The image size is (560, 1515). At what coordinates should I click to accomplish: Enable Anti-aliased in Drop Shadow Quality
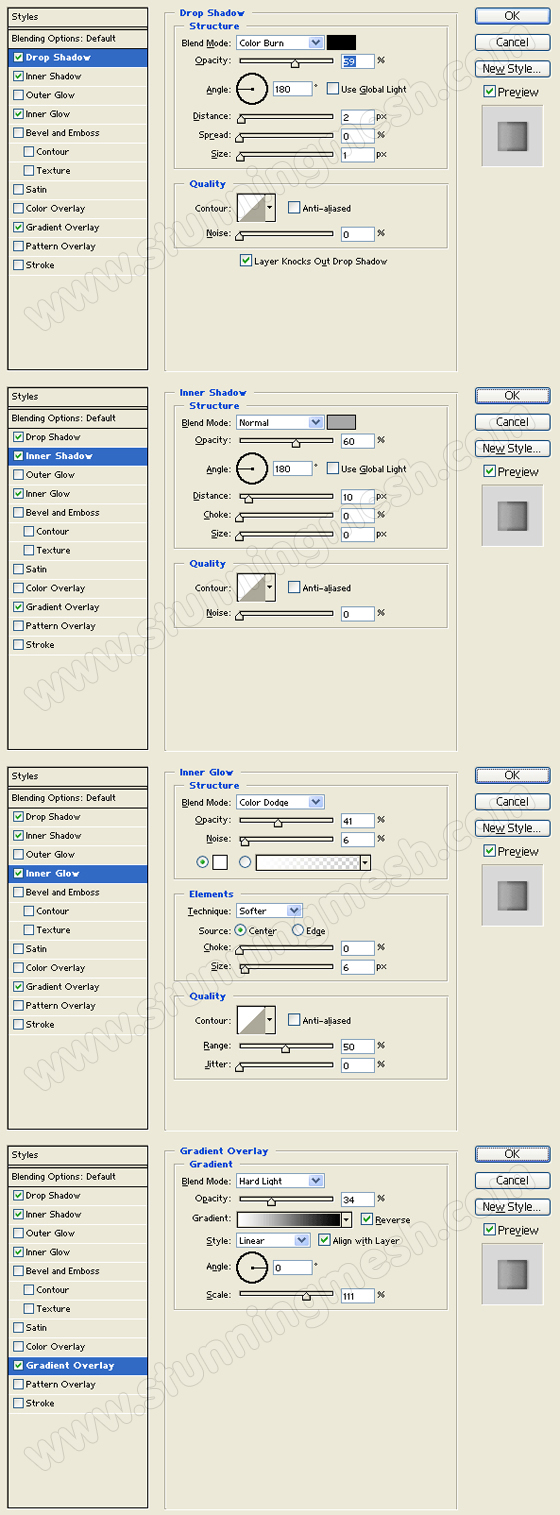[x=294, y=208]
